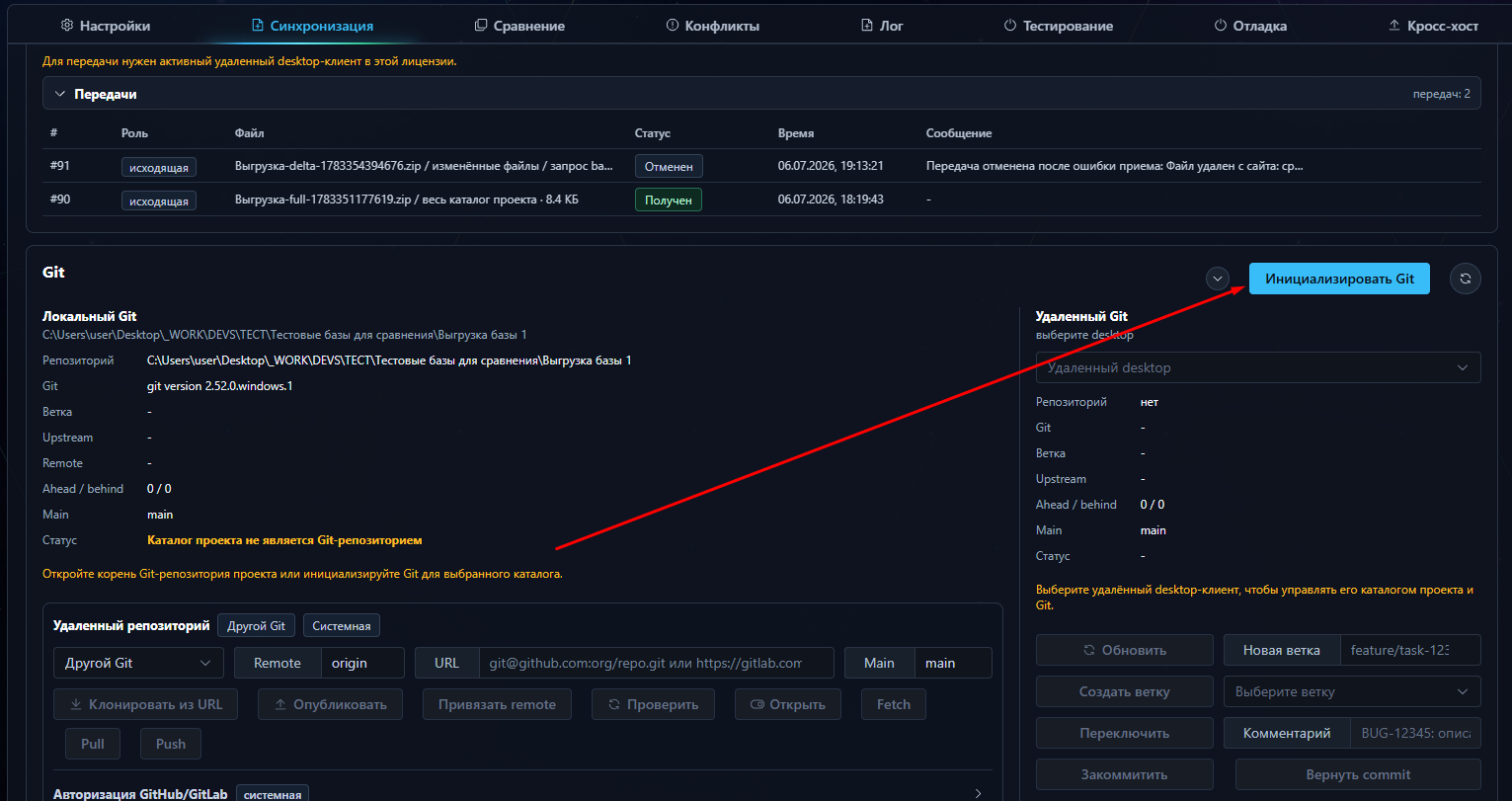1512x801 pixels.
Task: Select the Другой Git option toggle
Action: (256, 625)
